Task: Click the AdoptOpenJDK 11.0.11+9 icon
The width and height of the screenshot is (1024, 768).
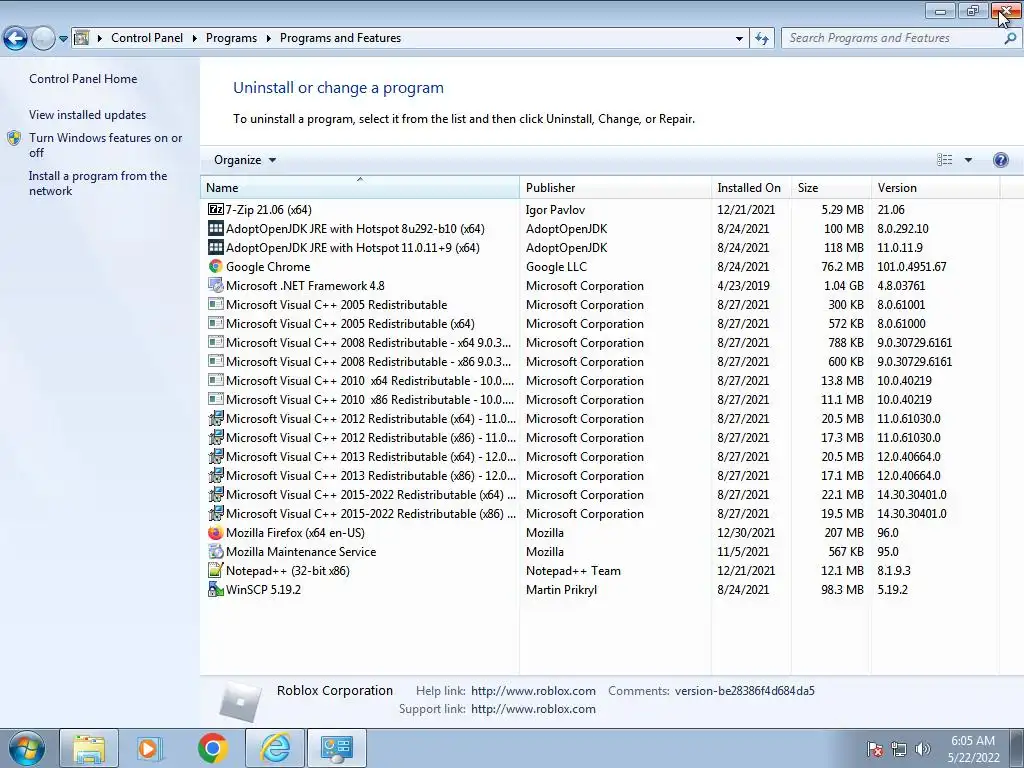Action: (216, 248)
